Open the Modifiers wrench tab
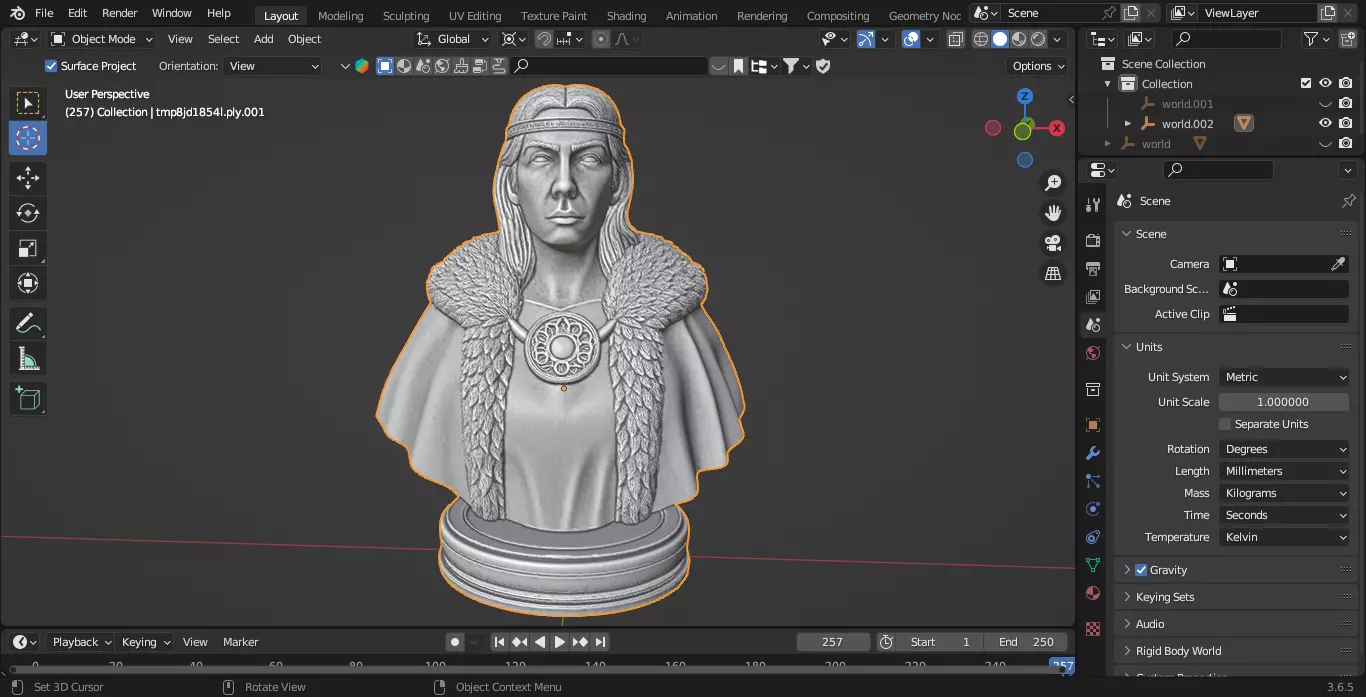 pos(1093,453)
